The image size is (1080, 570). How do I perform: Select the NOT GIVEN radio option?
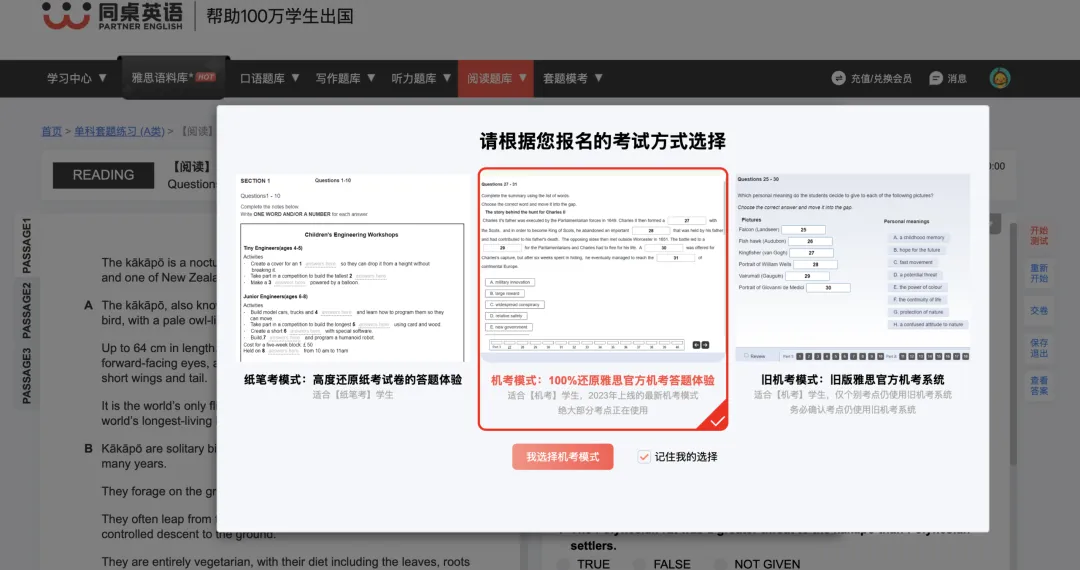tap(720, 564)
